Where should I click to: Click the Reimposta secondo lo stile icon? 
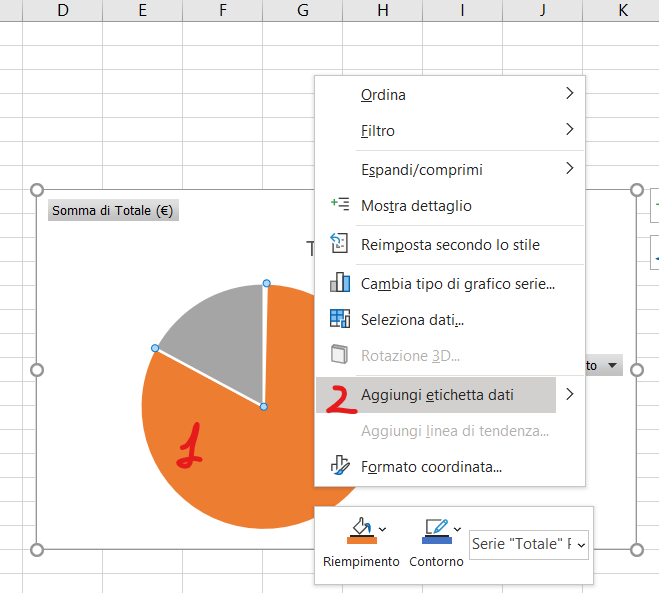[339, 244]
